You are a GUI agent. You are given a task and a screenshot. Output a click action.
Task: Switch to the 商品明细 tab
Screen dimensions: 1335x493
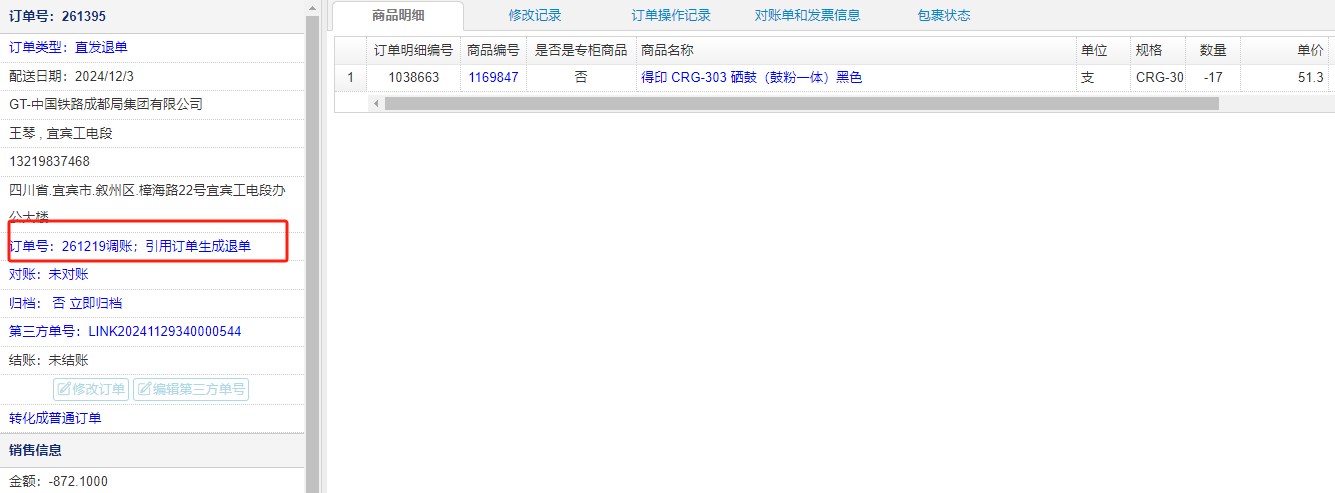click(397, 15)
